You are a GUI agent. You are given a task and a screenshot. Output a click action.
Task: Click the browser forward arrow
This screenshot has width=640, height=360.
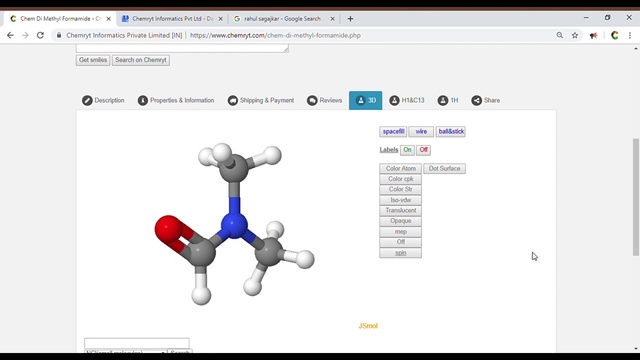[25, 36]
